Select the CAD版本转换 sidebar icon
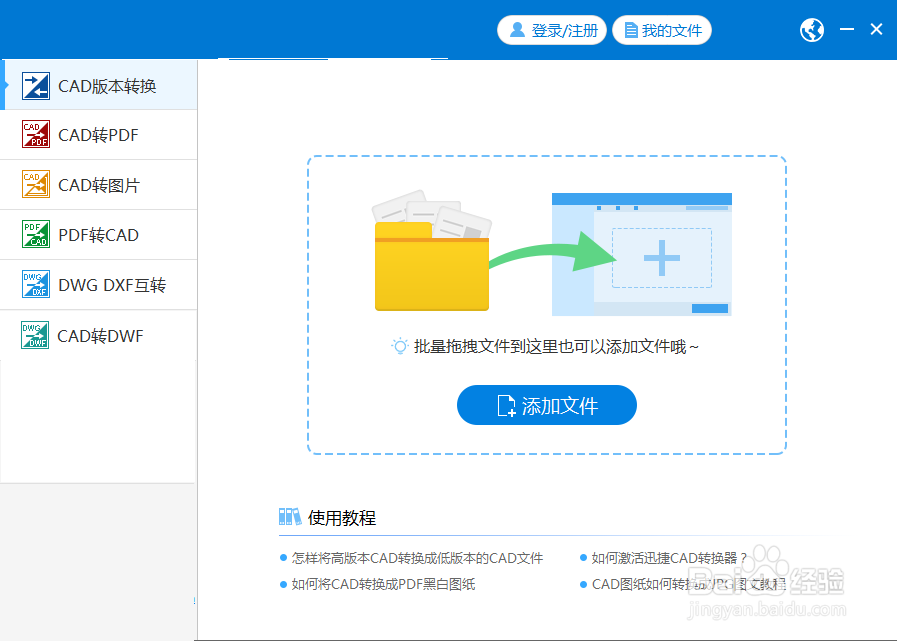897x641 pixels. click(x=34, y=85)
